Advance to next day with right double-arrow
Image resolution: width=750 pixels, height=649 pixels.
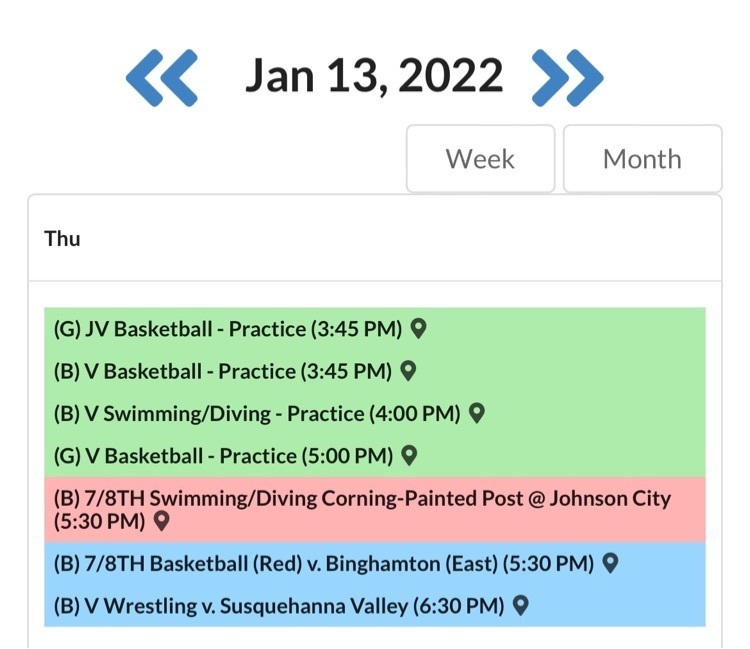point(567,78)
